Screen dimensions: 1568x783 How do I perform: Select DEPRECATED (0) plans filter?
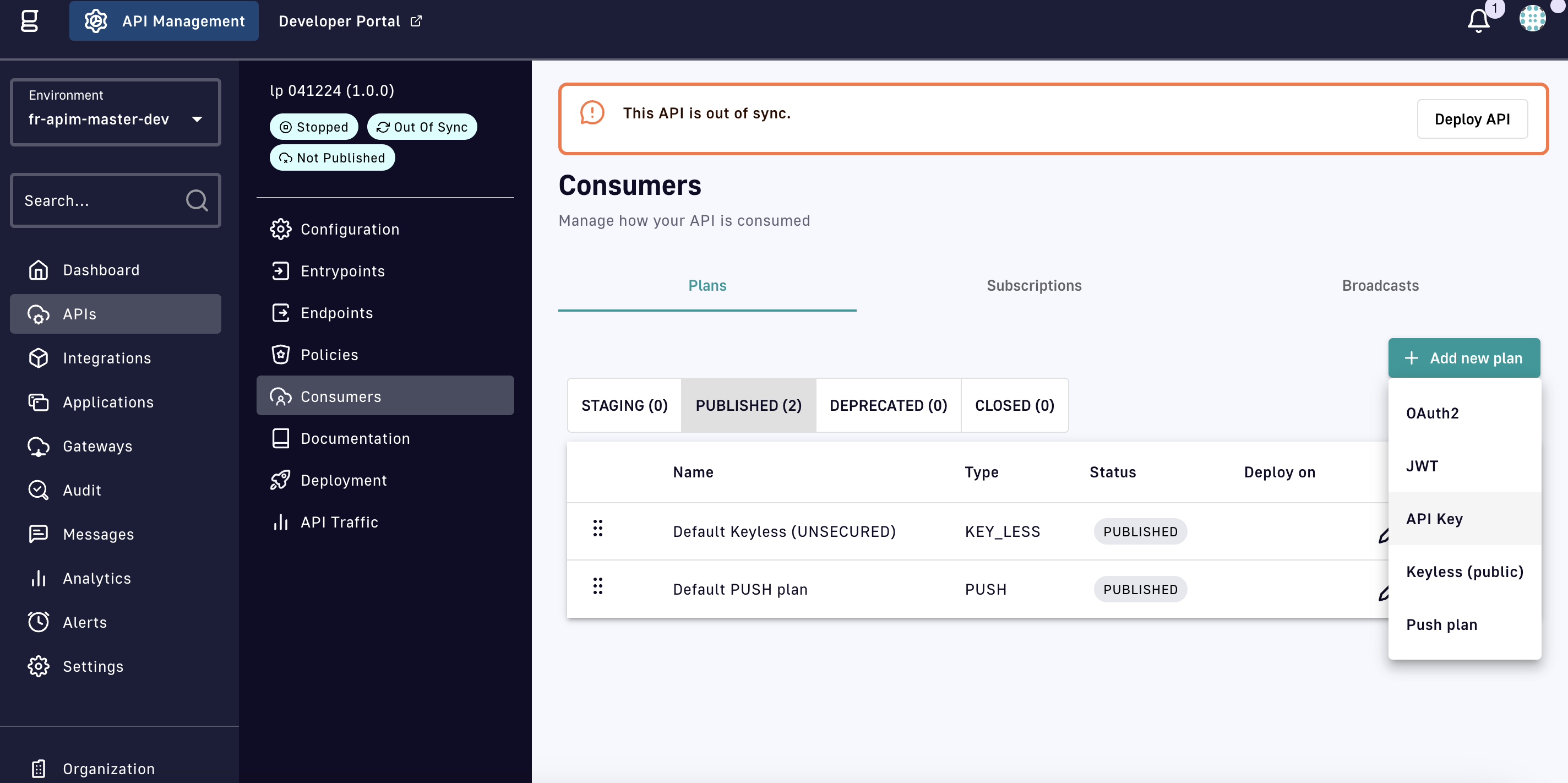[x=888, y=405]
